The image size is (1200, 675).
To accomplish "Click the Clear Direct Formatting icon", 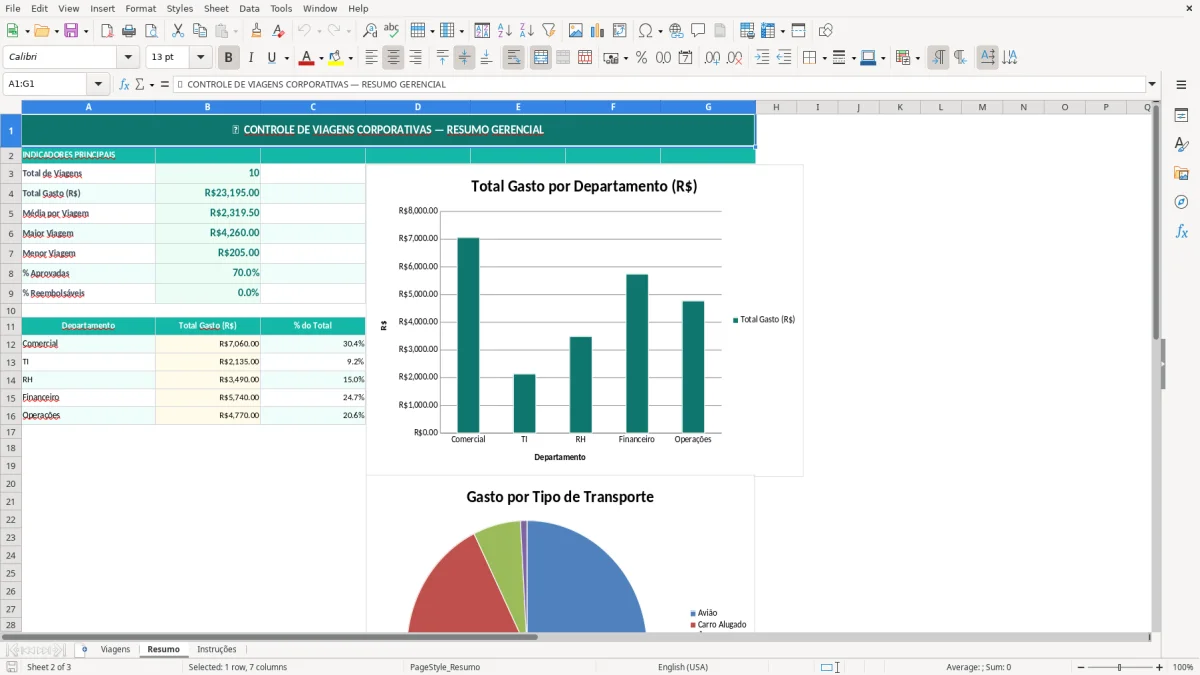I will tap(278, 31).
